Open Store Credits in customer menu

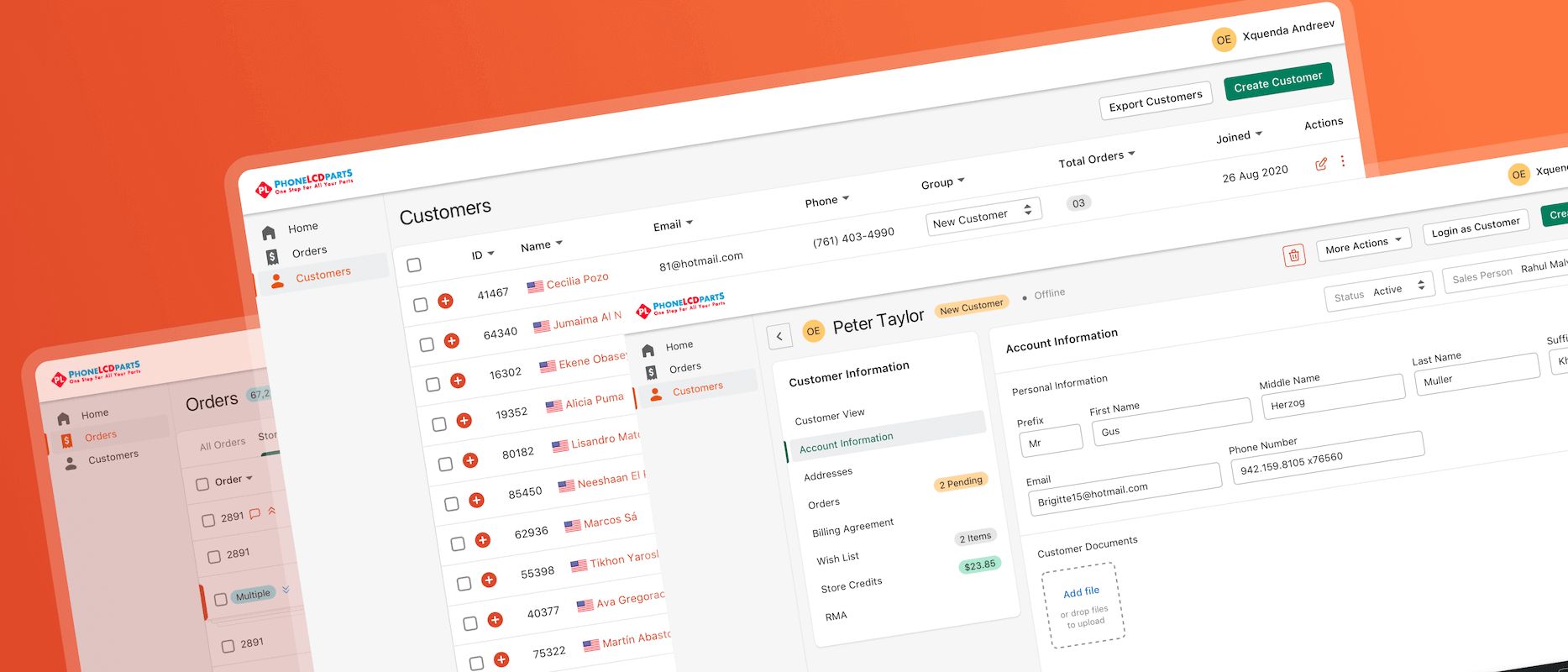[x=852, y=585]
